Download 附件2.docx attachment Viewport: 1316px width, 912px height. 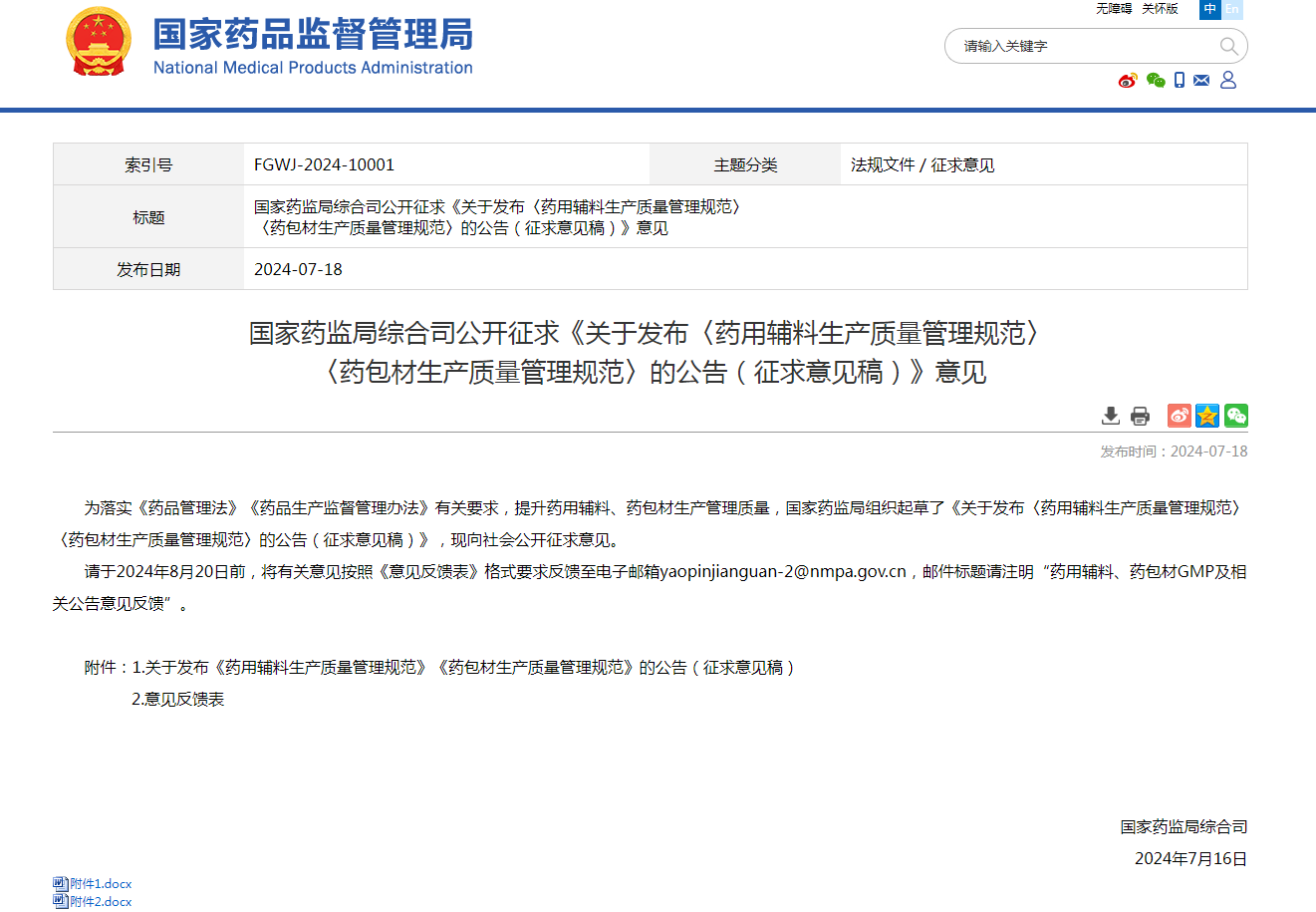pyautogui.click(x=101, y=902)
